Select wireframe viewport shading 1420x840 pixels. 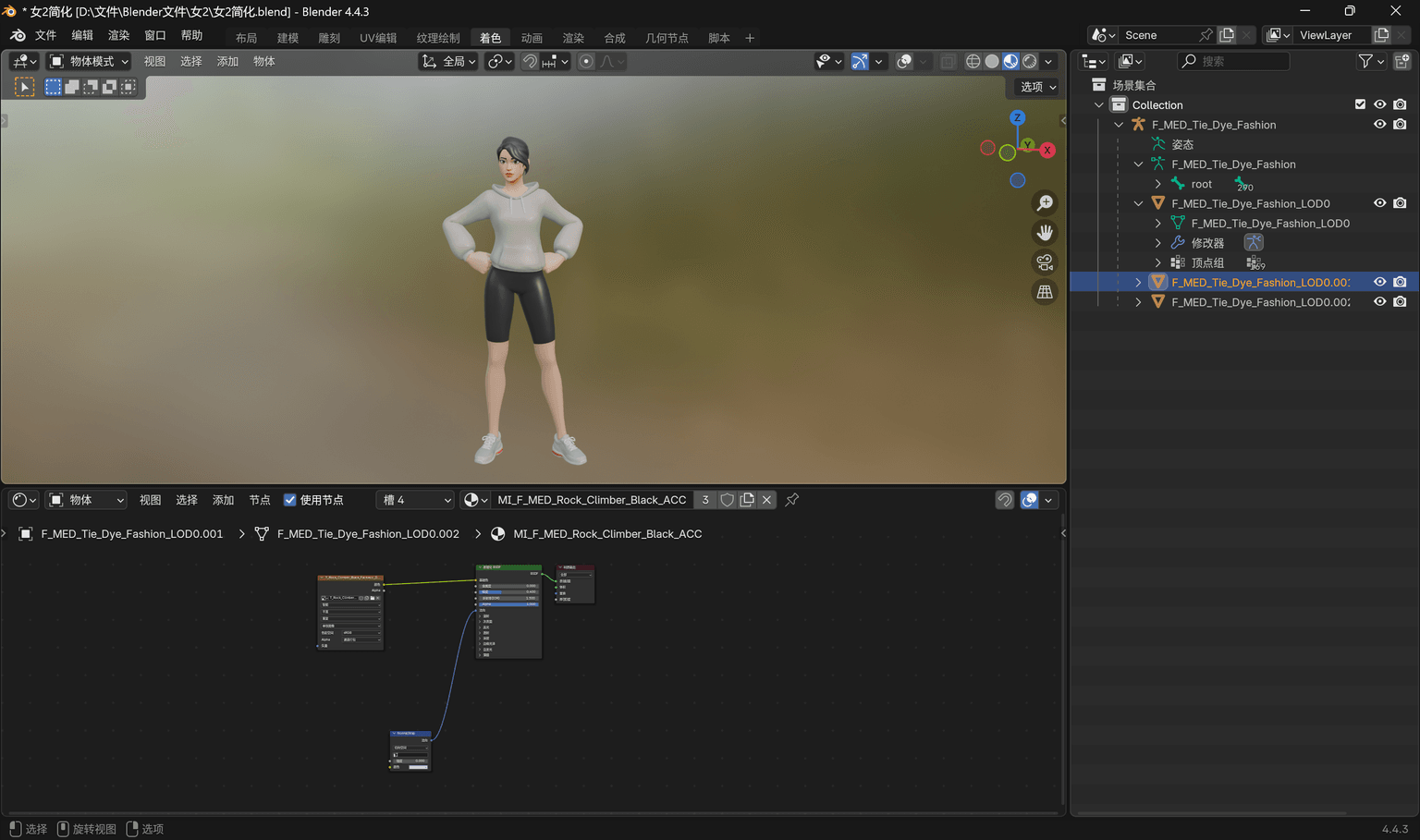tap(973, 61)
